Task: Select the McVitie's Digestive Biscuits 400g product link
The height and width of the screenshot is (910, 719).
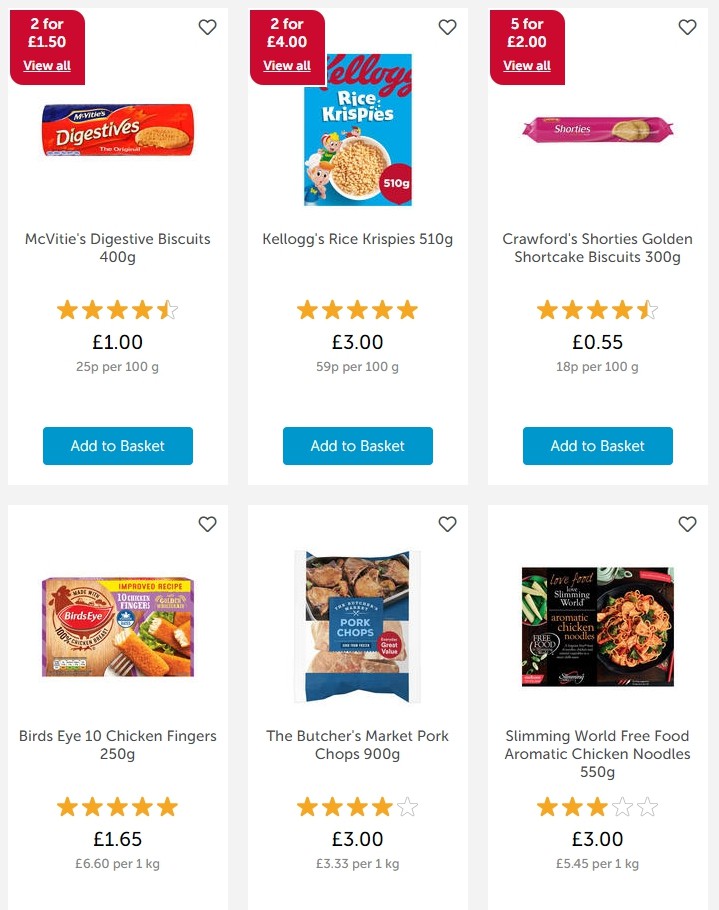Action: pyautogui.click(x=117, y=247)
